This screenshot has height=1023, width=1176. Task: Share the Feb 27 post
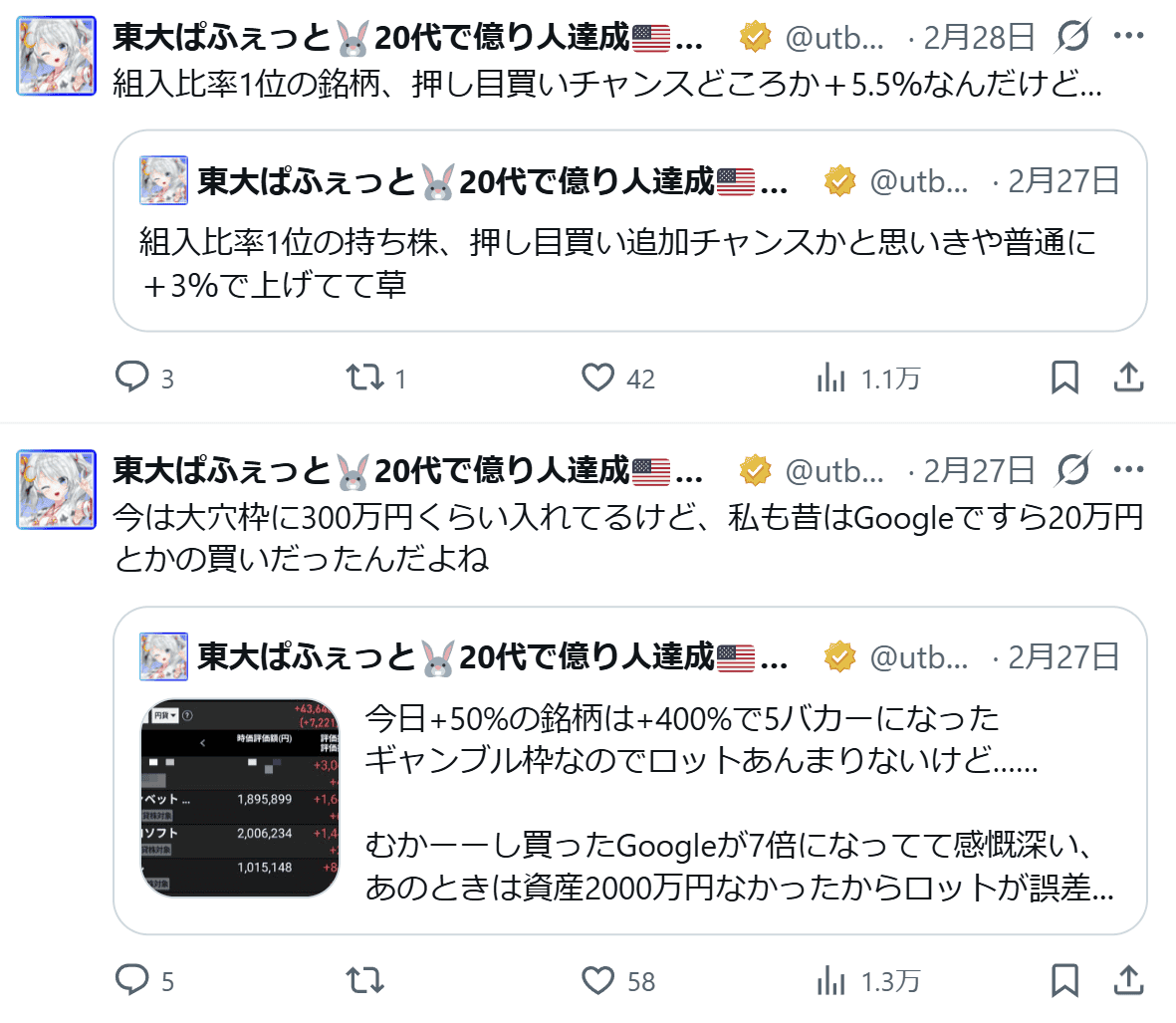[1129, 980]
